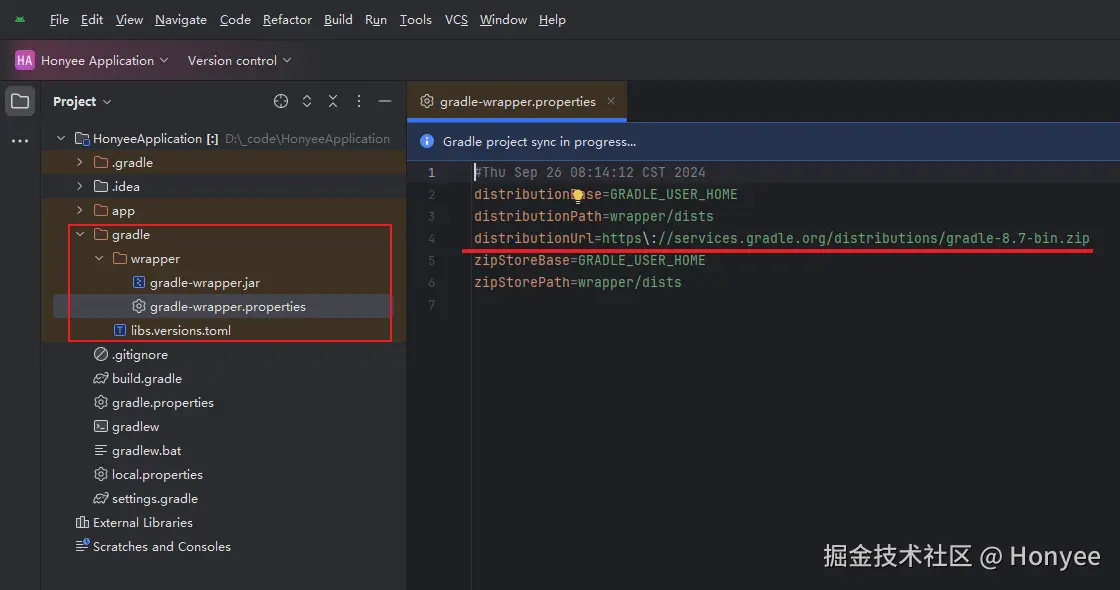Click line number 4 in gutter
Viewport: 1120px width, 590px height.
(431, 239)
